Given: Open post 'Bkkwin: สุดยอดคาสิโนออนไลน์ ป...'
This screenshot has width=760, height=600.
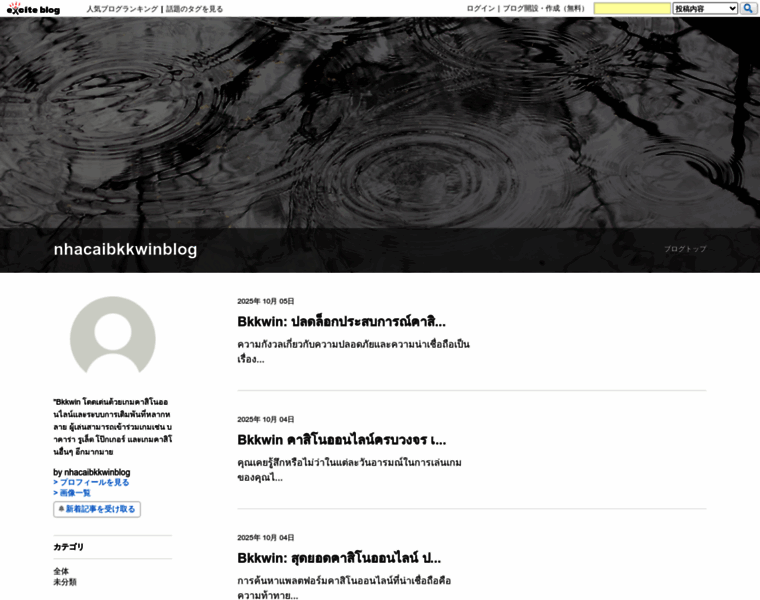Looking at the screenshot, I should point(339,558).
